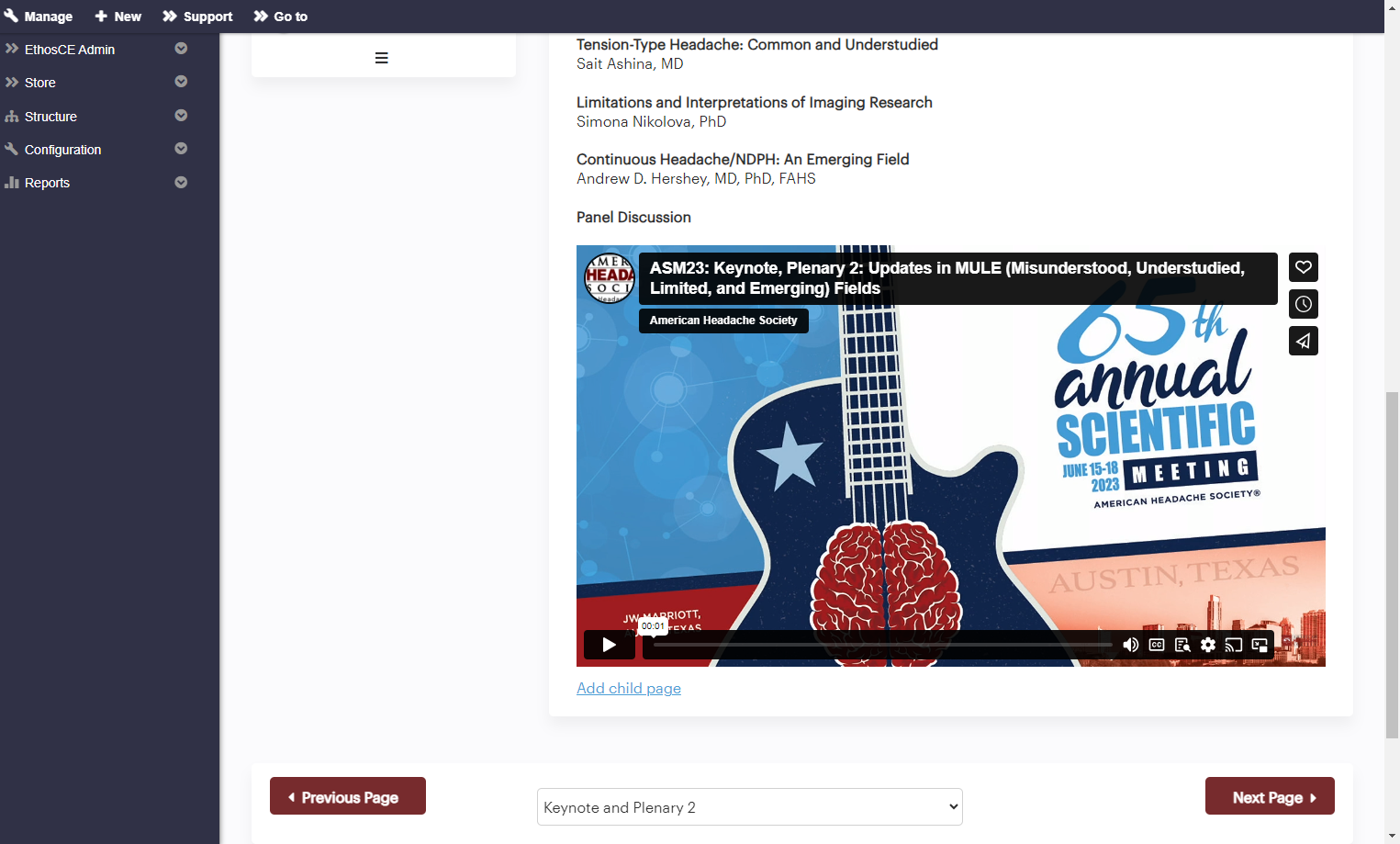Screen dimensions: 1400x844
Task: Cast the video to another device
Action: point(1234,645)
